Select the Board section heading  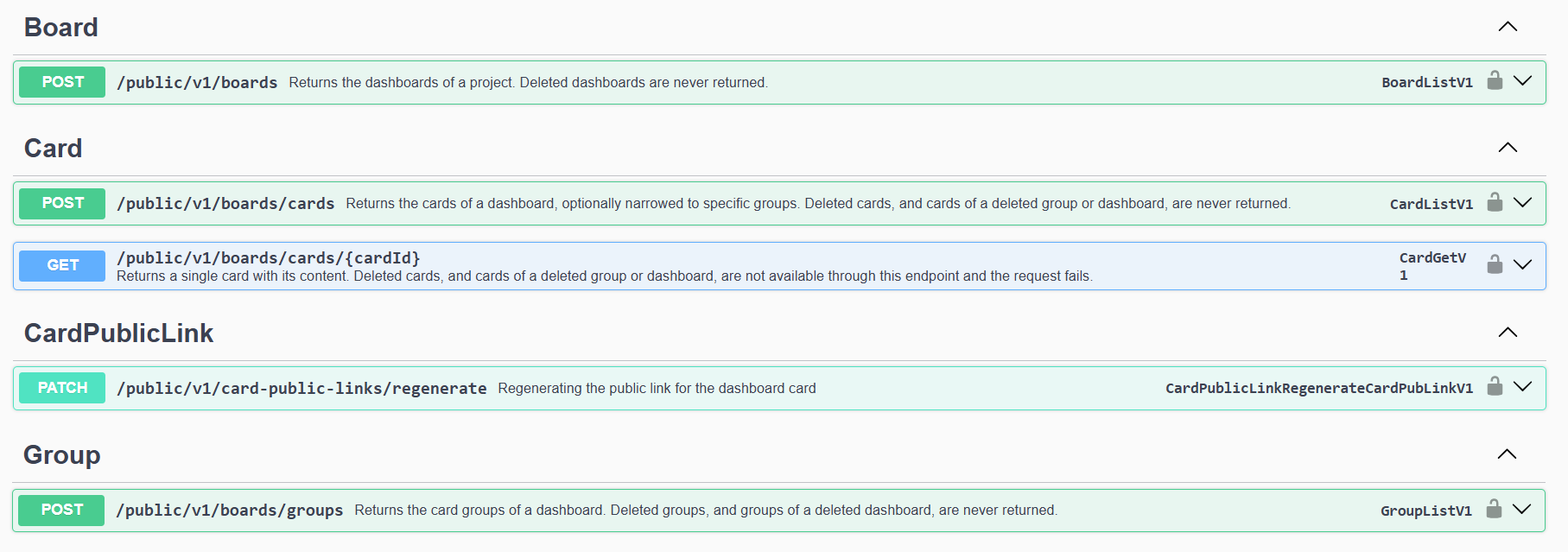(x=61, y=28)
